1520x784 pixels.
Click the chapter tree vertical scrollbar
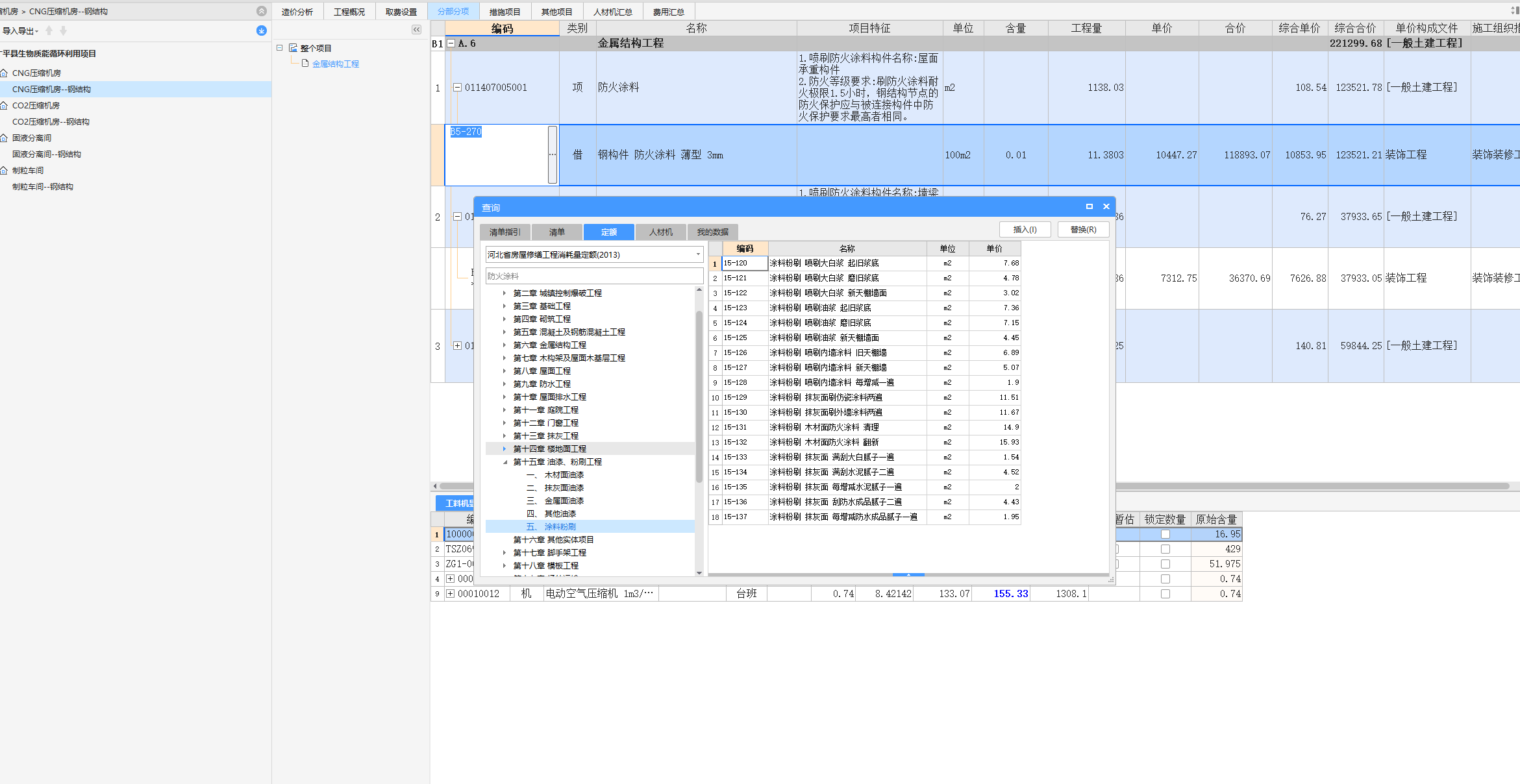coord(699,397)
